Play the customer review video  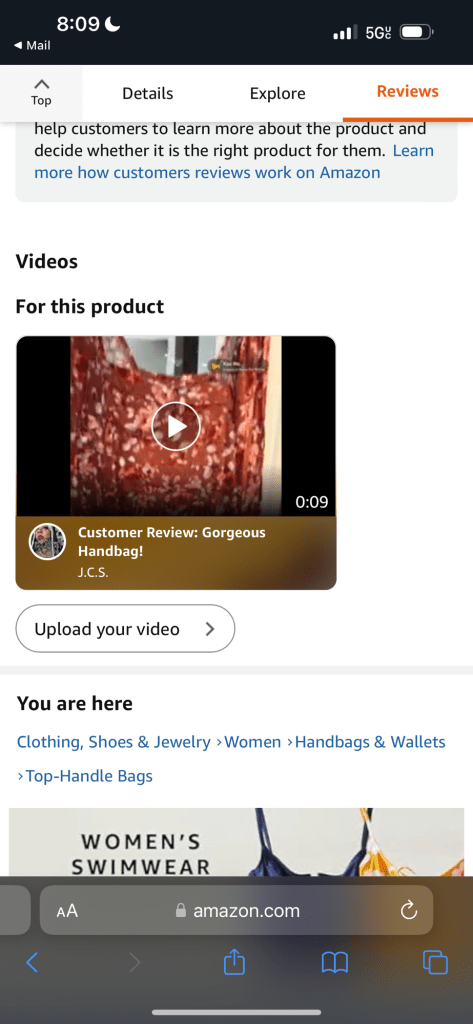click(176, 426)
